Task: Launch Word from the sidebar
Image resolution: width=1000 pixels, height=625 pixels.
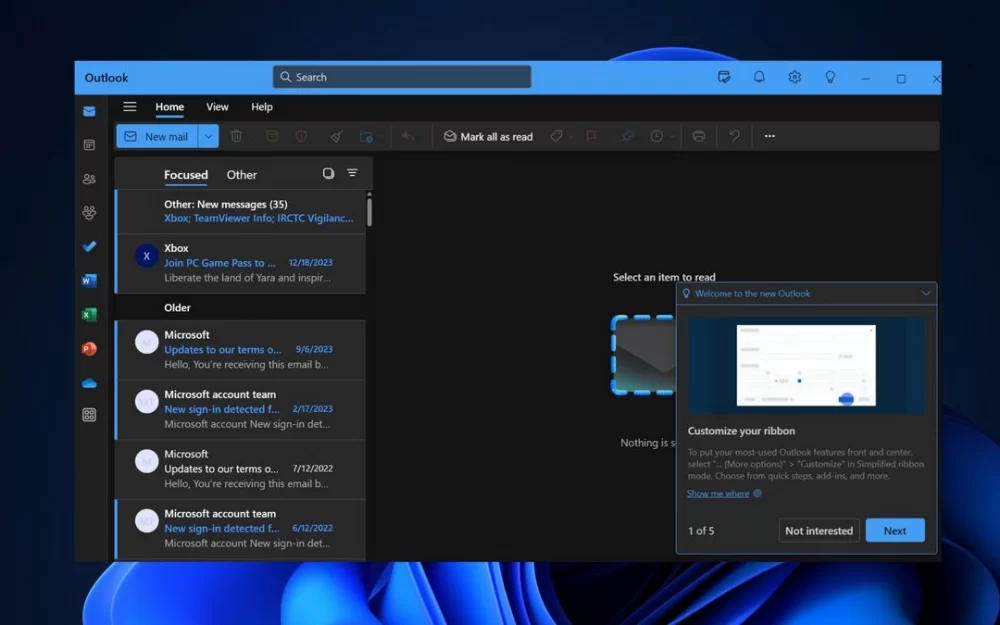Action: point(89,281)
